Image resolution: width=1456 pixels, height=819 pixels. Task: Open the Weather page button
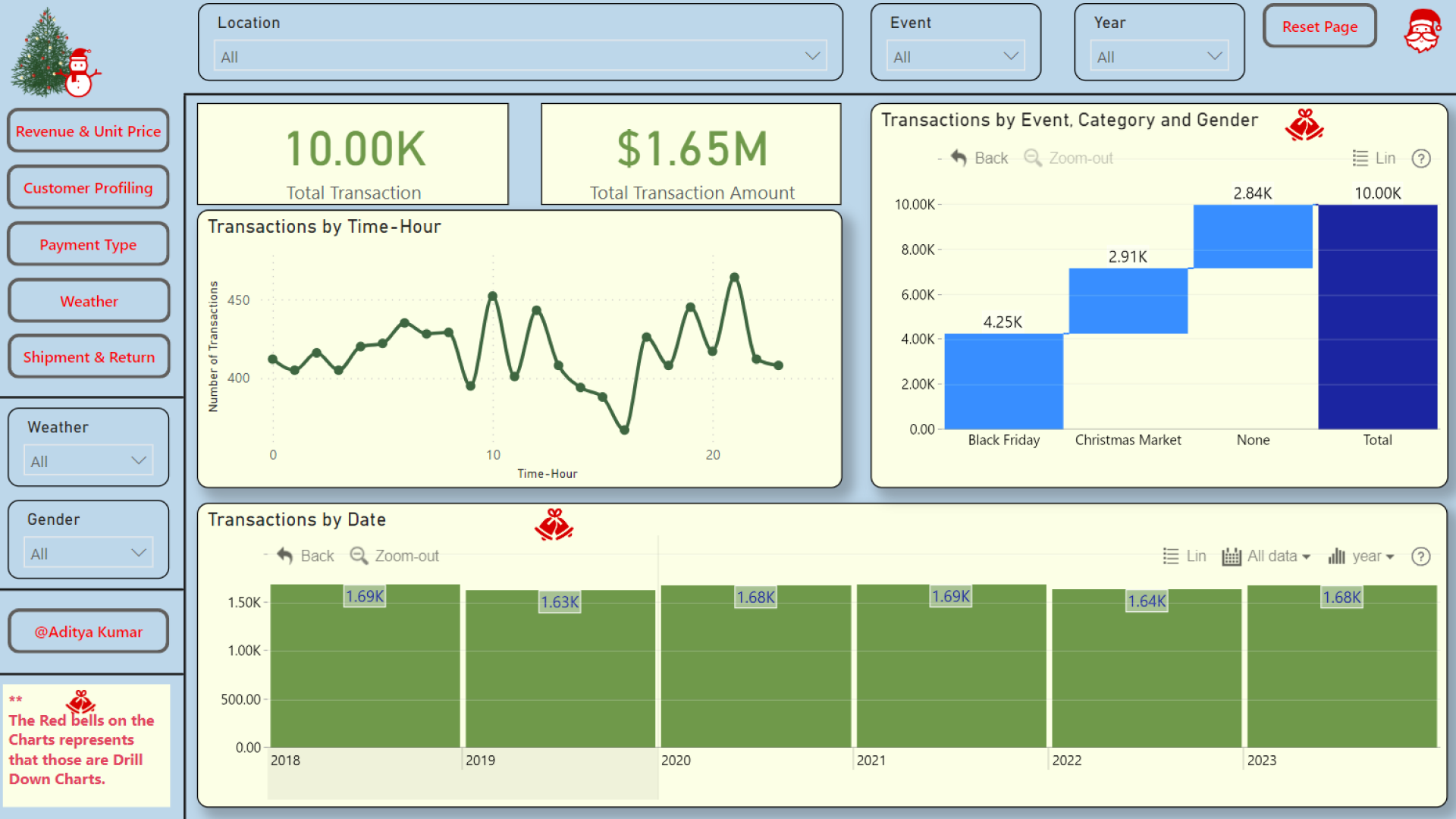click(x=88, y=301)
